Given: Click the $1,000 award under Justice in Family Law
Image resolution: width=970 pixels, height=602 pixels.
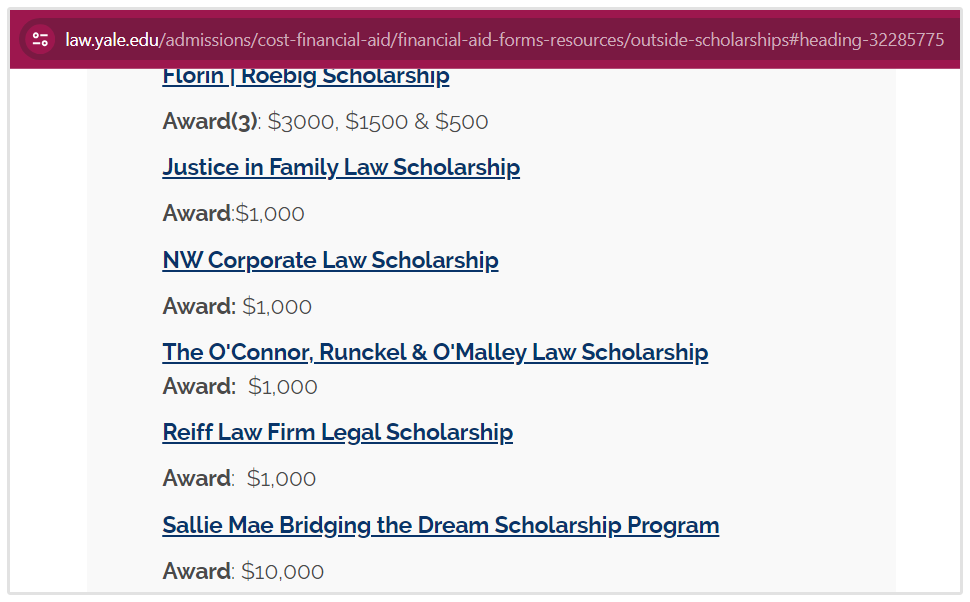Looking at the screenshot, I should [270, 214].
